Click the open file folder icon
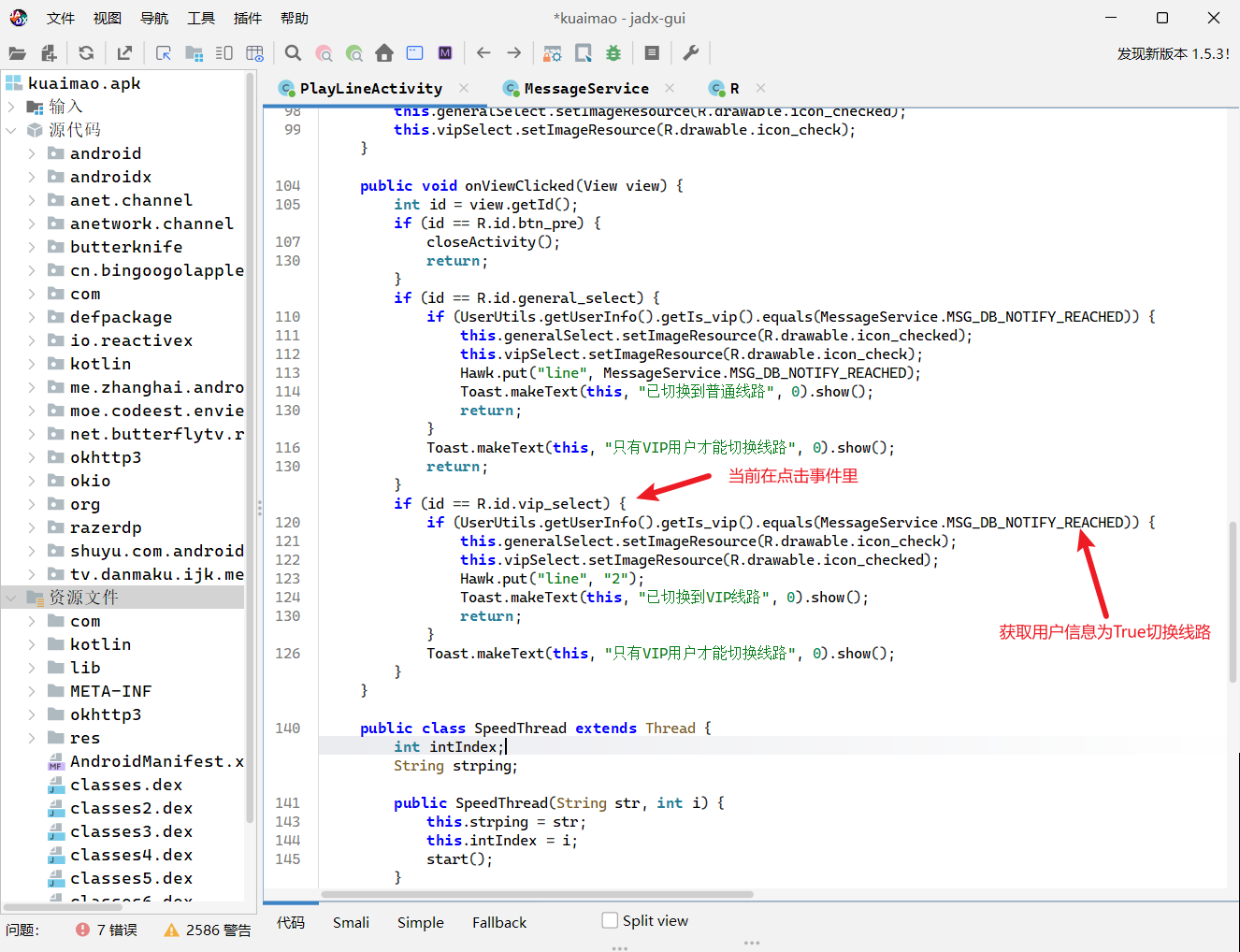This screenshot has width=1240, height=952. click(x=17, y=53)
